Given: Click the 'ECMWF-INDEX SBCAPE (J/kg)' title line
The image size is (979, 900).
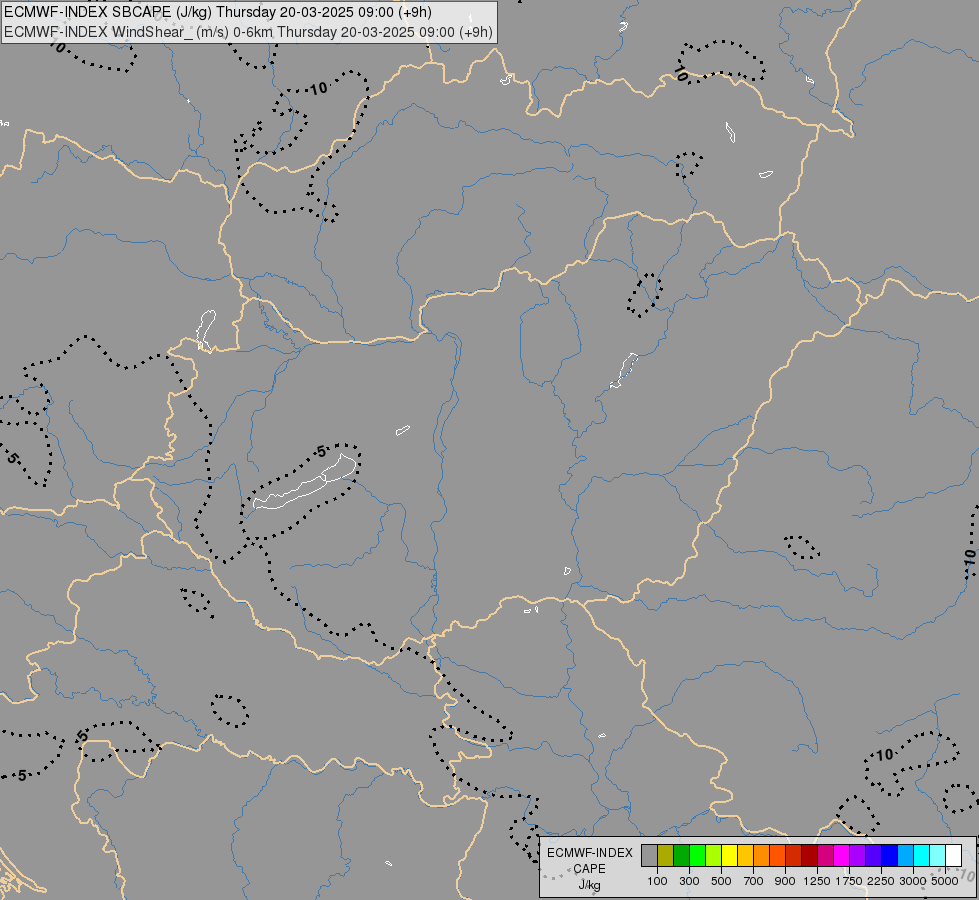Looking at the screenshot, I should [x=109, y=12].
